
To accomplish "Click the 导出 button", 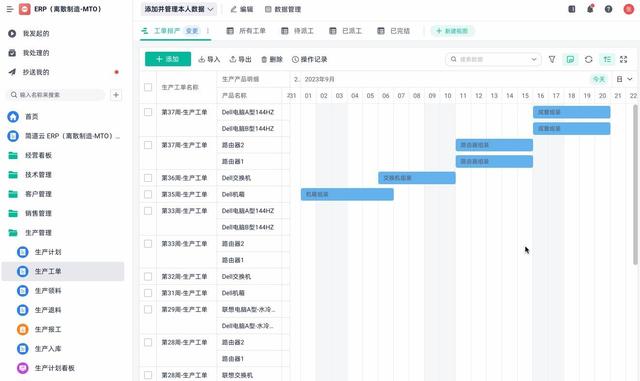I will click(x=240, y=59).
